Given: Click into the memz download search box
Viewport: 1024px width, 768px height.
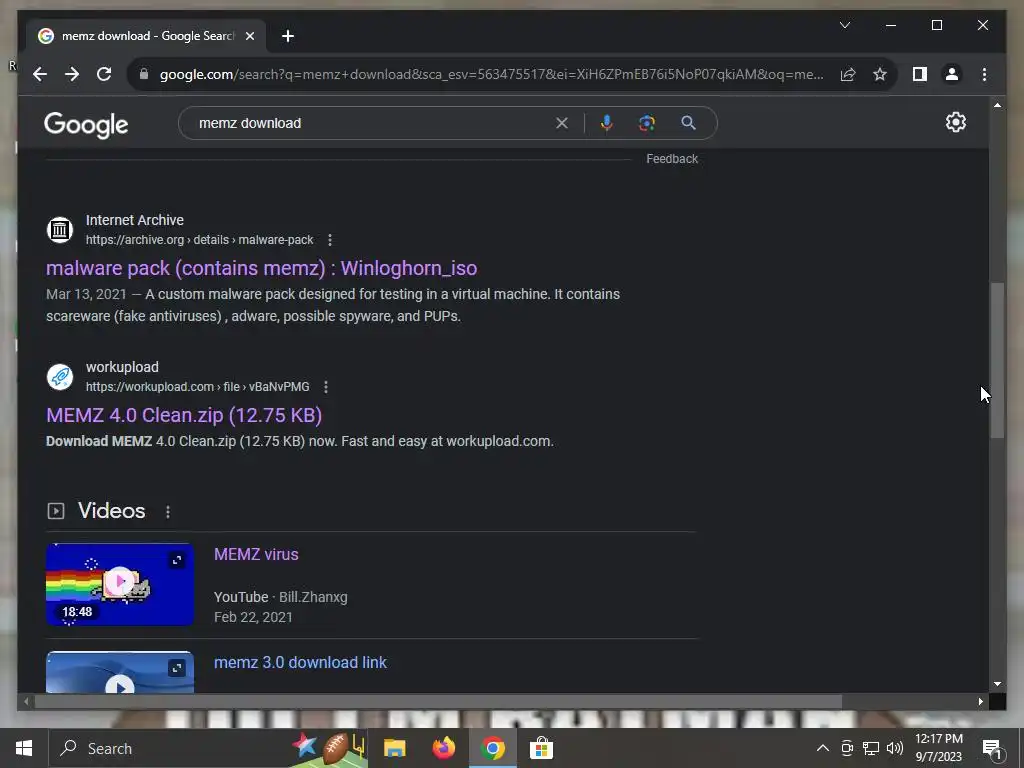Looking at the screenshot, I should point(372,123).
